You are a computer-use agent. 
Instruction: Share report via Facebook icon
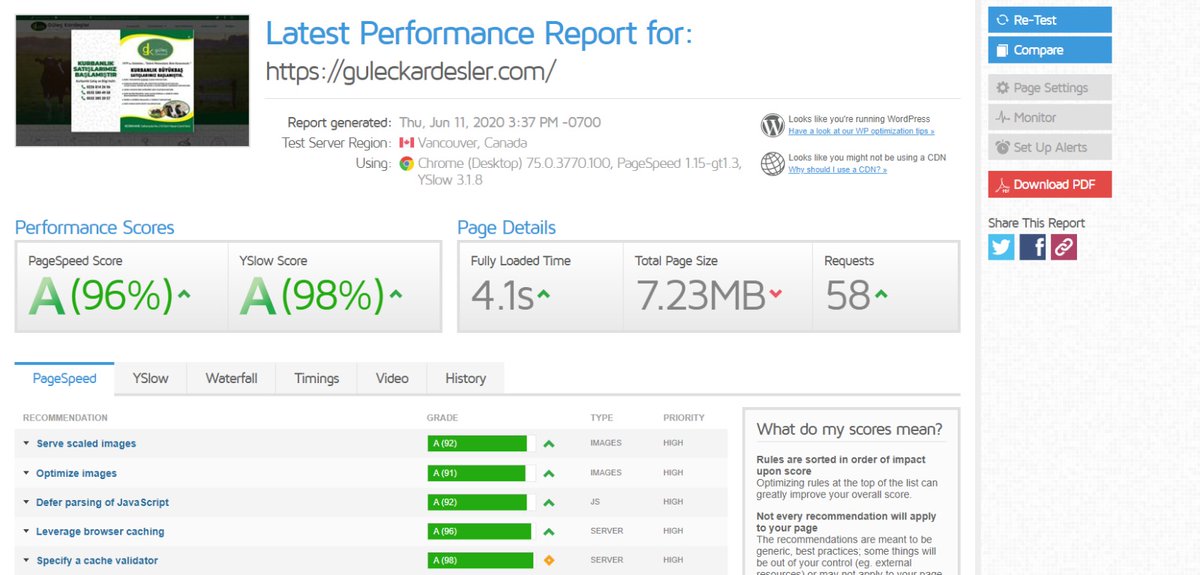[x=1033, y=246]
